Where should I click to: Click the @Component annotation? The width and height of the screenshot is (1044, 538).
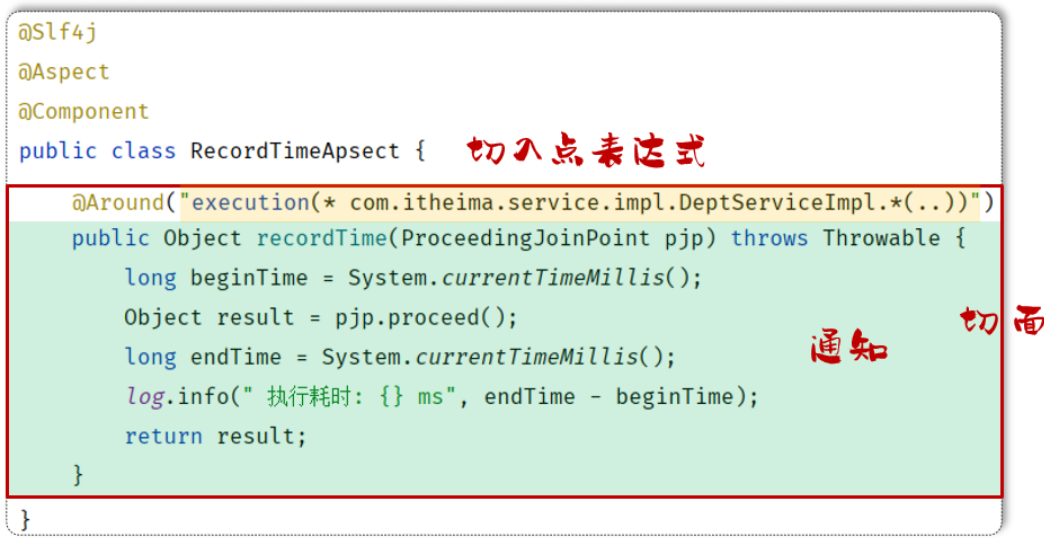pyautogui.click(x=84, y=111)
